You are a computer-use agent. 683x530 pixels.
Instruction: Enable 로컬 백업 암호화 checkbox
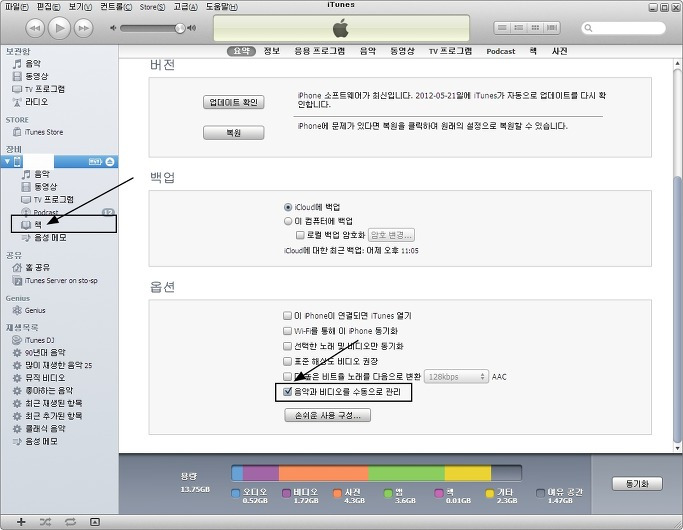coord(300,235)
